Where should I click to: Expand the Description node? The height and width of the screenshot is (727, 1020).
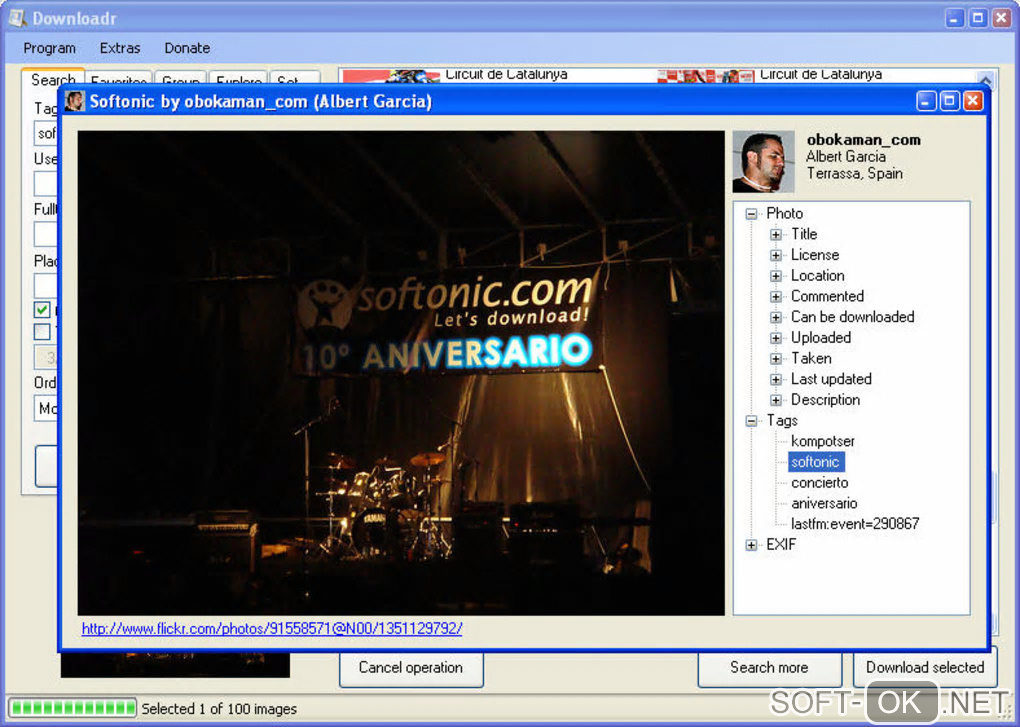coord(775,400)
